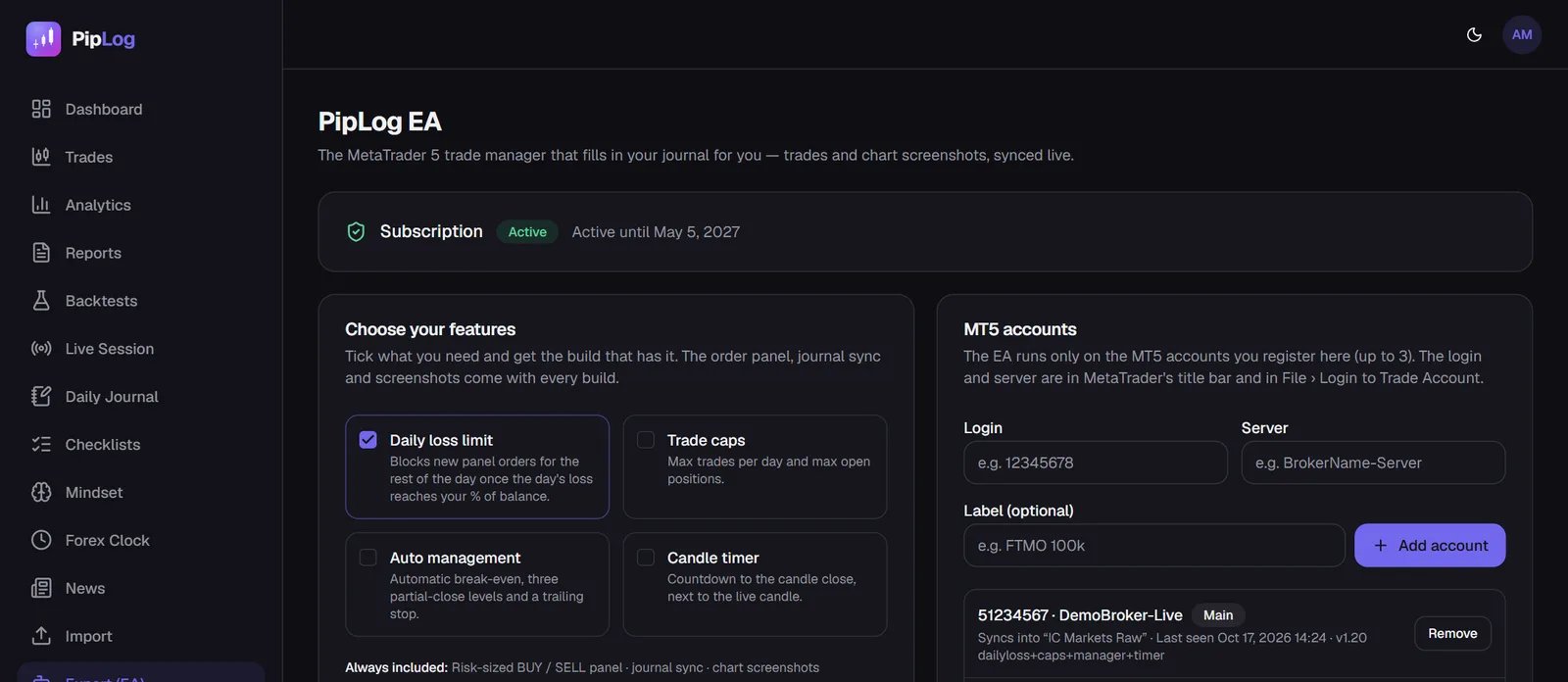Click the Add account button
Image resolution: width=1568 pixels, height=682 pixels.
pos(1430,546)
